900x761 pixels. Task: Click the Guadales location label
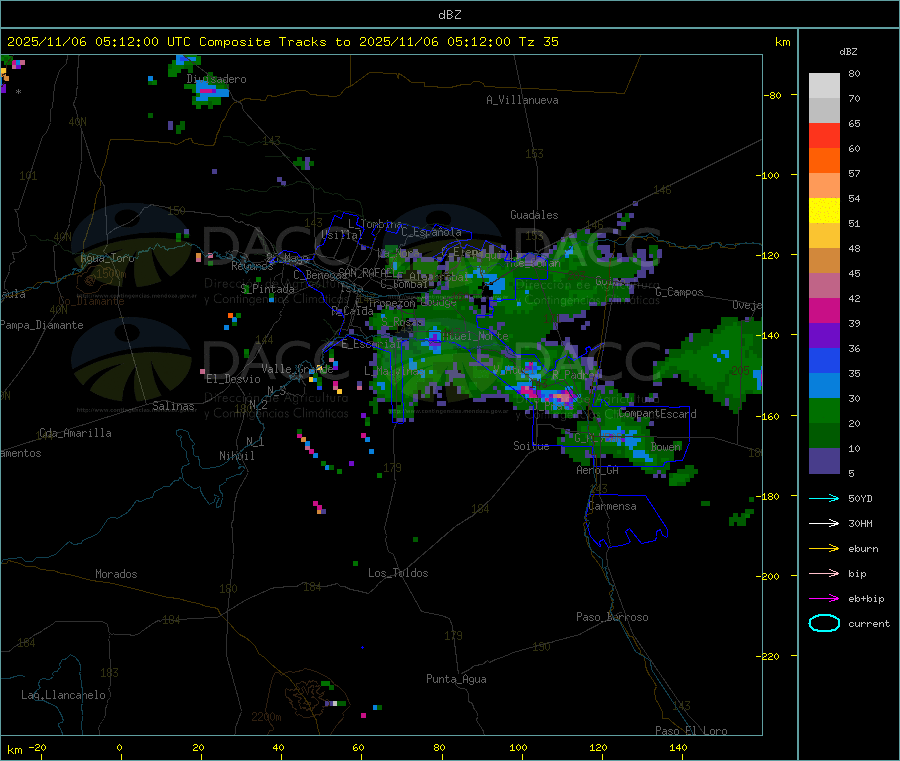(534, 215)
